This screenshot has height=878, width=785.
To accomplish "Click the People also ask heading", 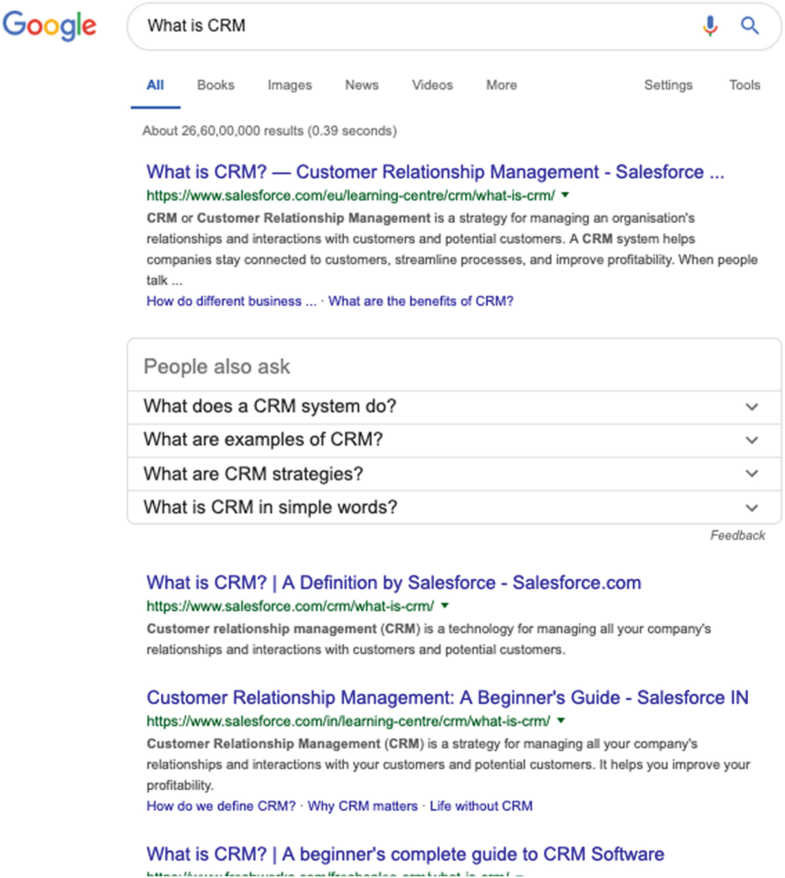I will (x=217, y=367).
